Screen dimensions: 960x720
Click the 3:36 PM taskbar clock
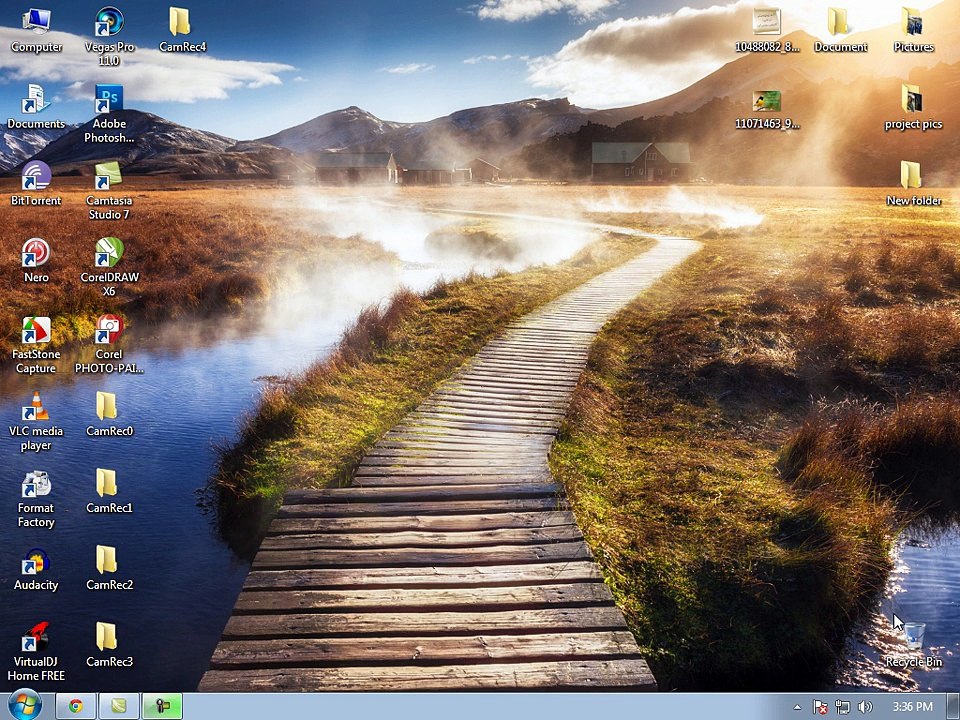912,707
